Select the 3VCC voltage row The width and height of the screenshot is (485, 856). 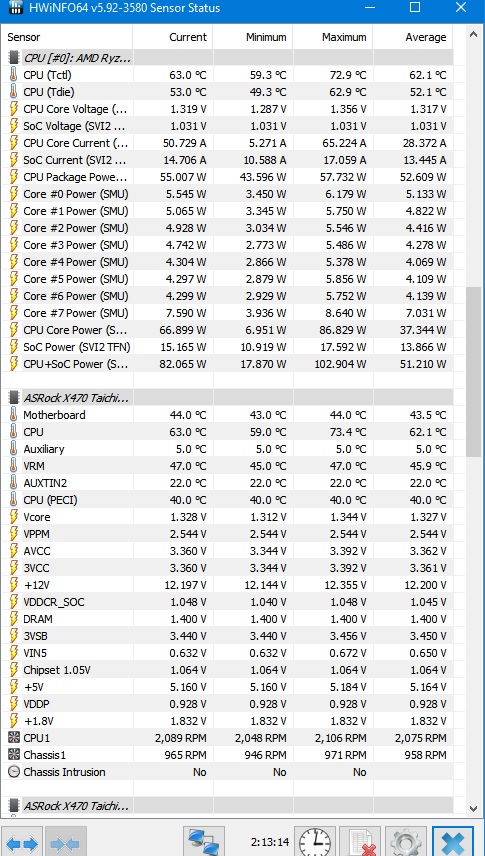227,568
